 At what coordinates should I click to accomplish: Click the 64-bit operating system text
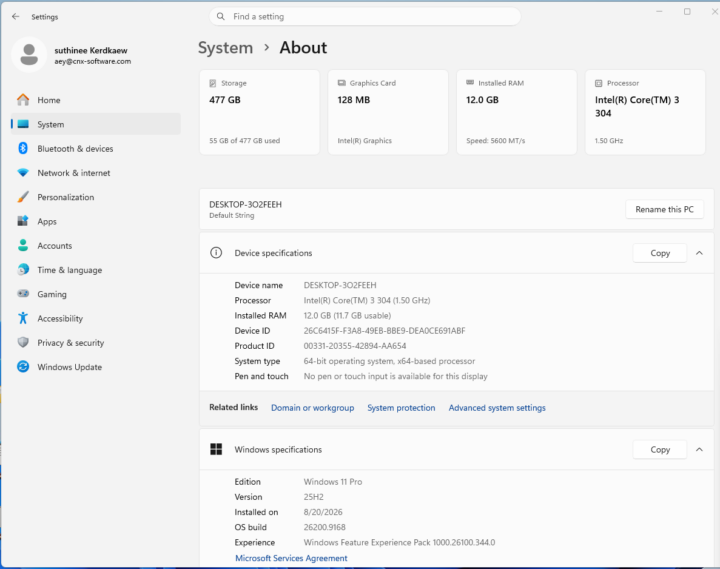[389, 361]
